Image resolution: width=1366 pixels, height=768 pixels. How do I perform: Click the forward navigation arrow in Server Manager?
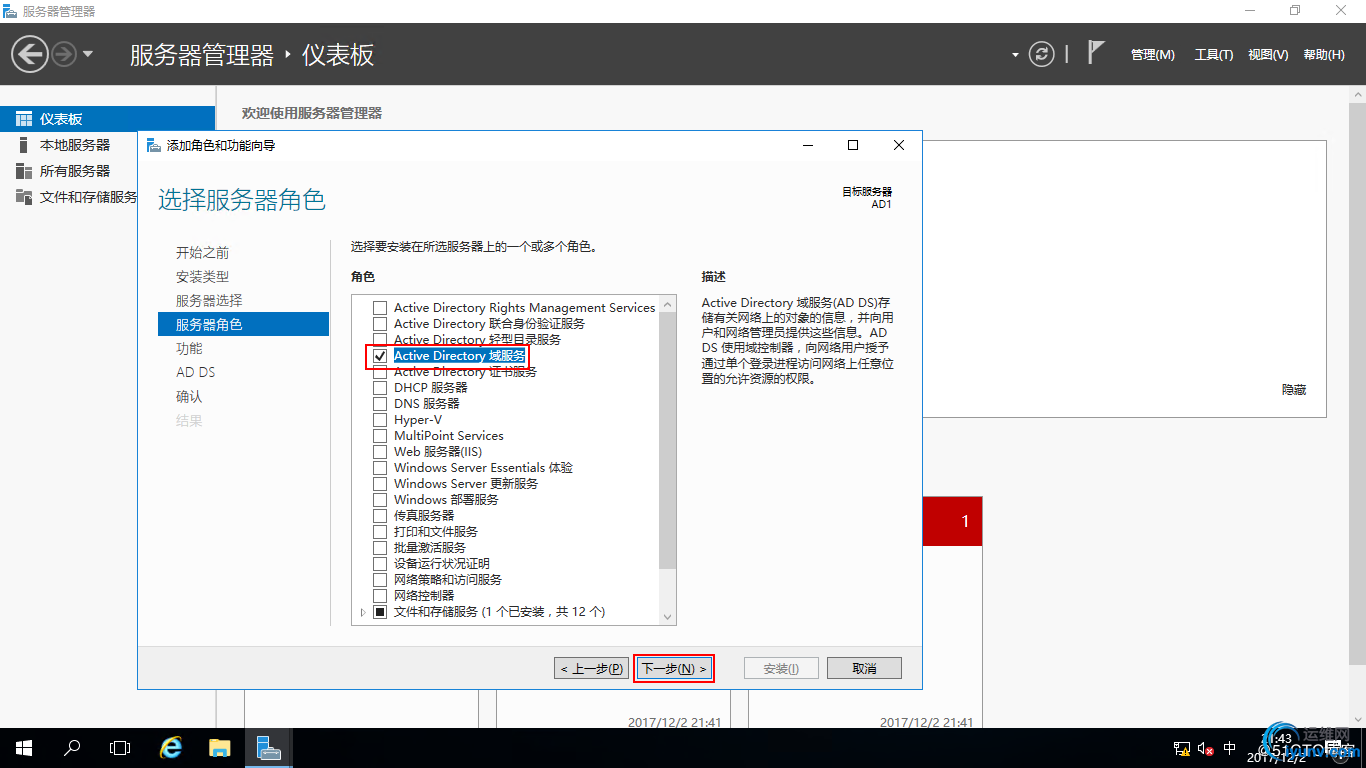(64, 54)
